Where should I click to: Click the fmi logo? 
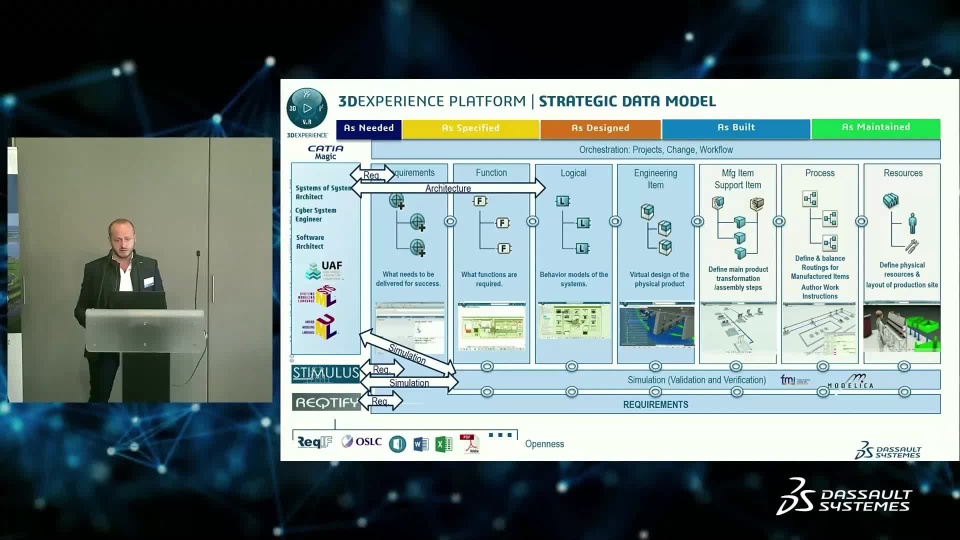coord(794,380)
